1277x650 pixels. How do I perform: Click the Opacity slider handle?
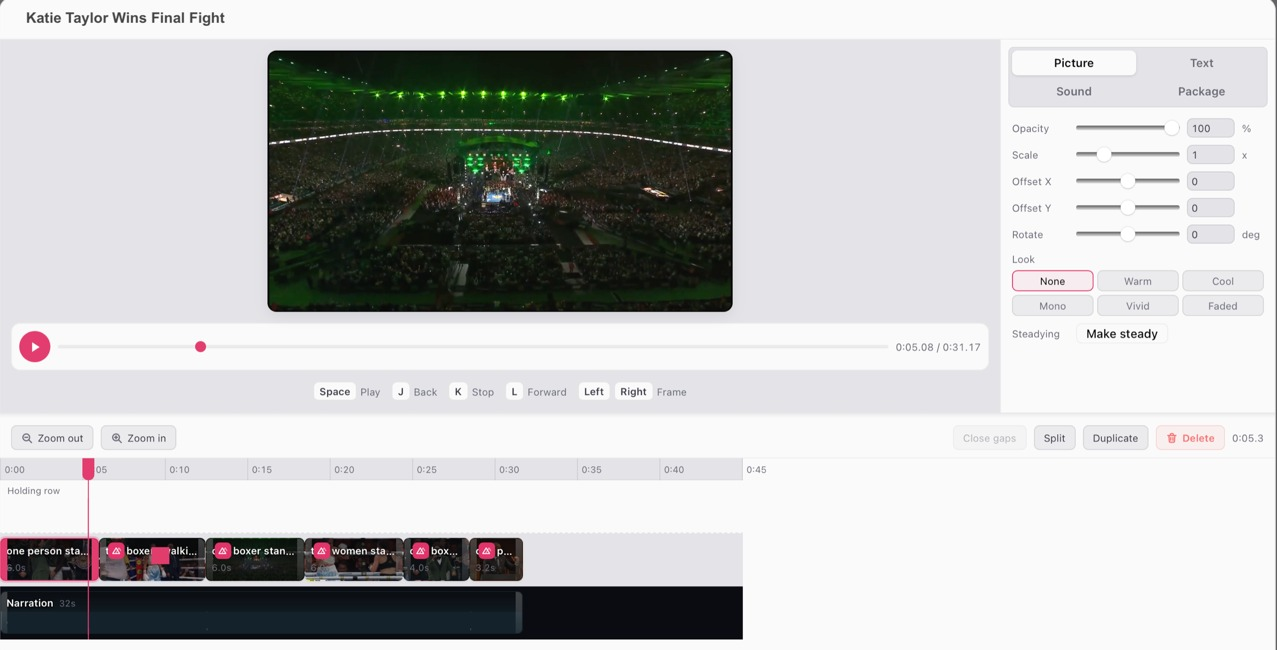pyautogui.click(x=1171, y=128)
